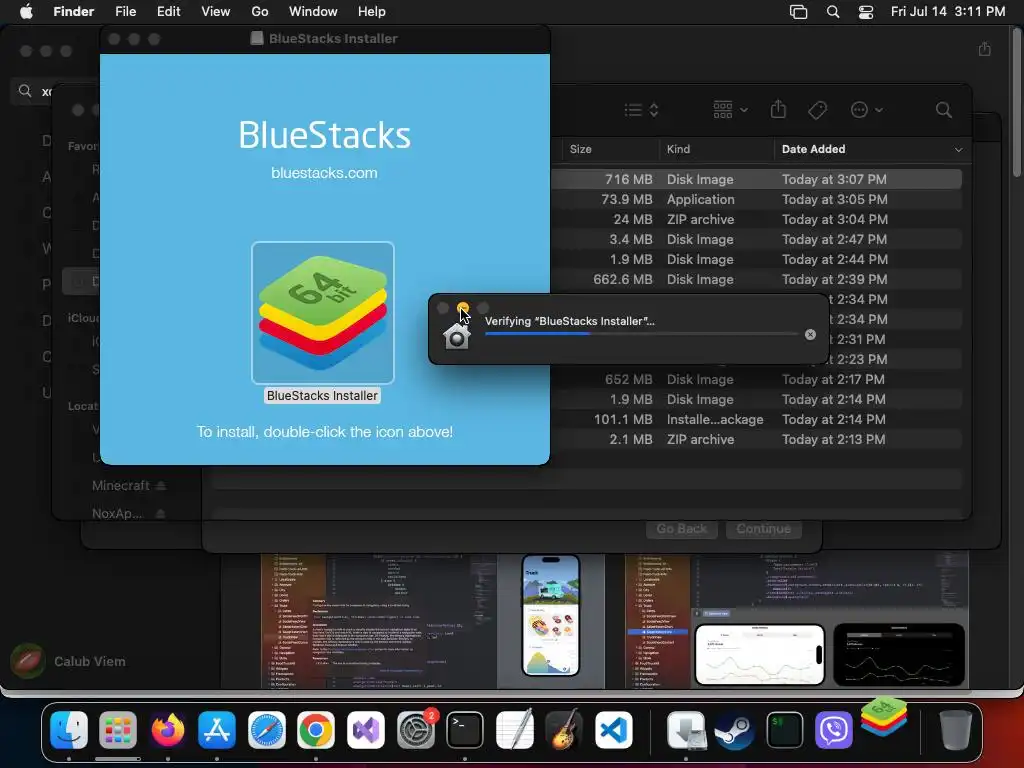Open the App Store from the Dock
The image size is (1024, 768).
coord(217,729)
